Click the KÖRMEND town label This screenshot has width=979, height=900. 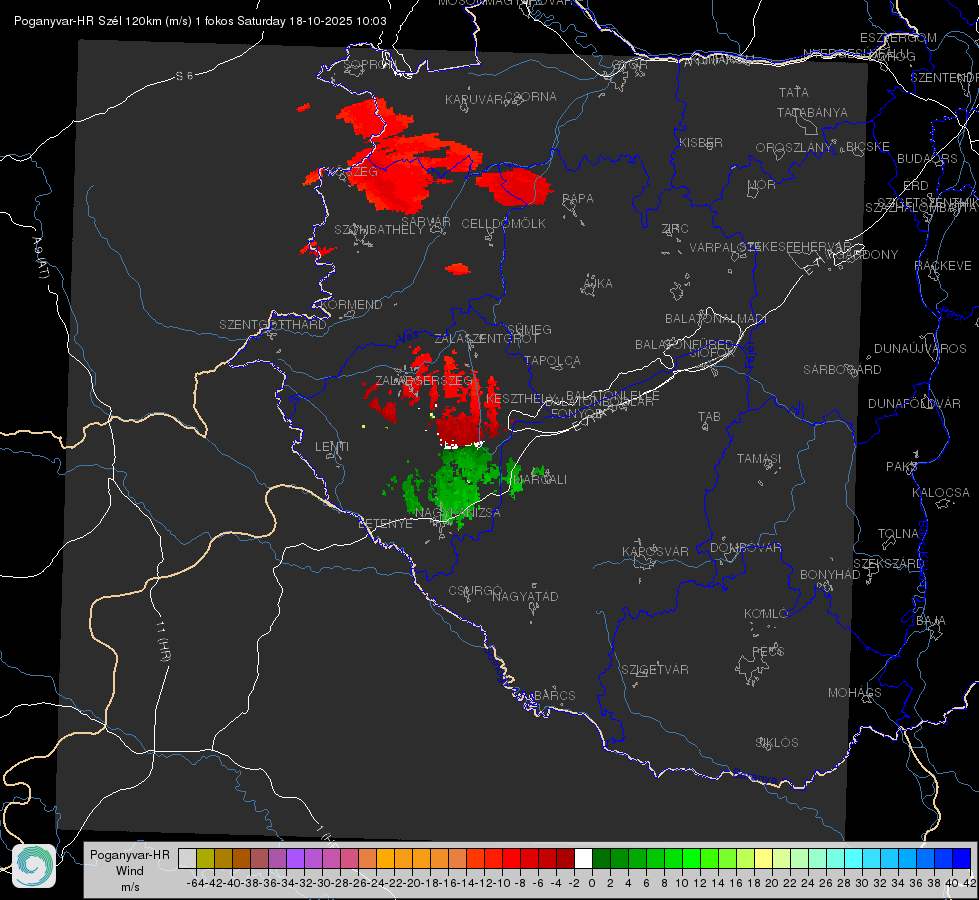[350, 304]
